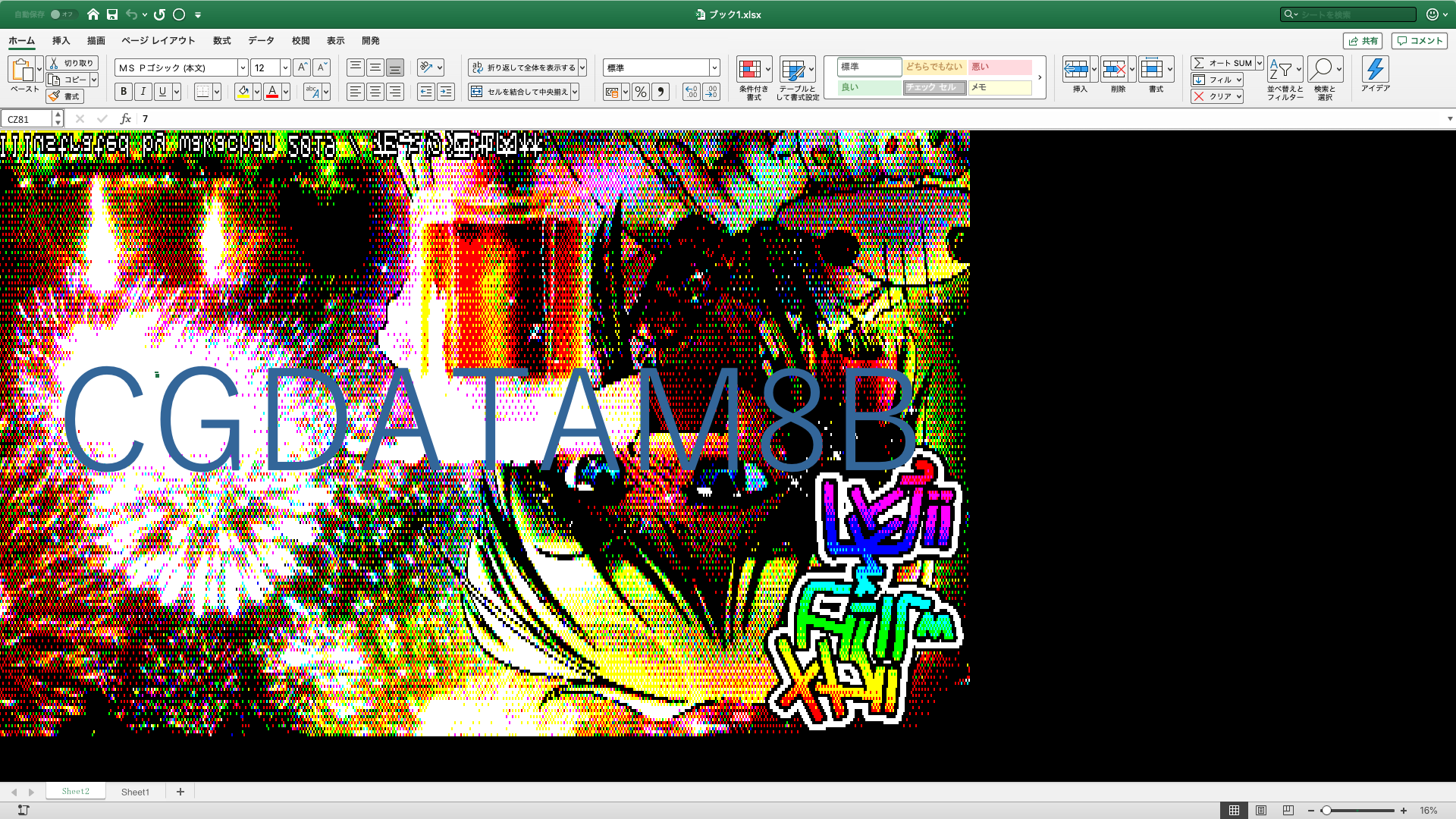Click the Fill (フィル) button
Image resolution: width=1456 pixels, height=819 pixels.
1216,80
